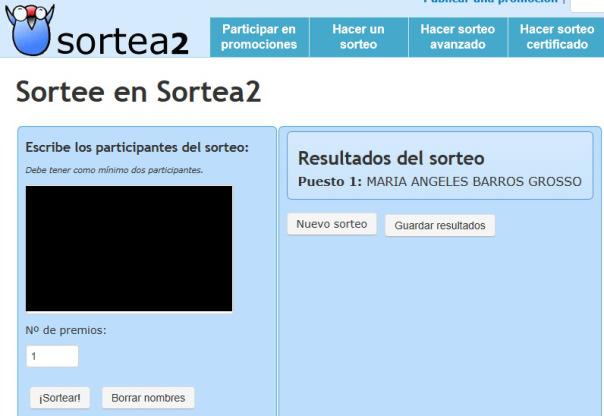
Task: Click the Resultados del sorteo heading
Action: point(391,158)
